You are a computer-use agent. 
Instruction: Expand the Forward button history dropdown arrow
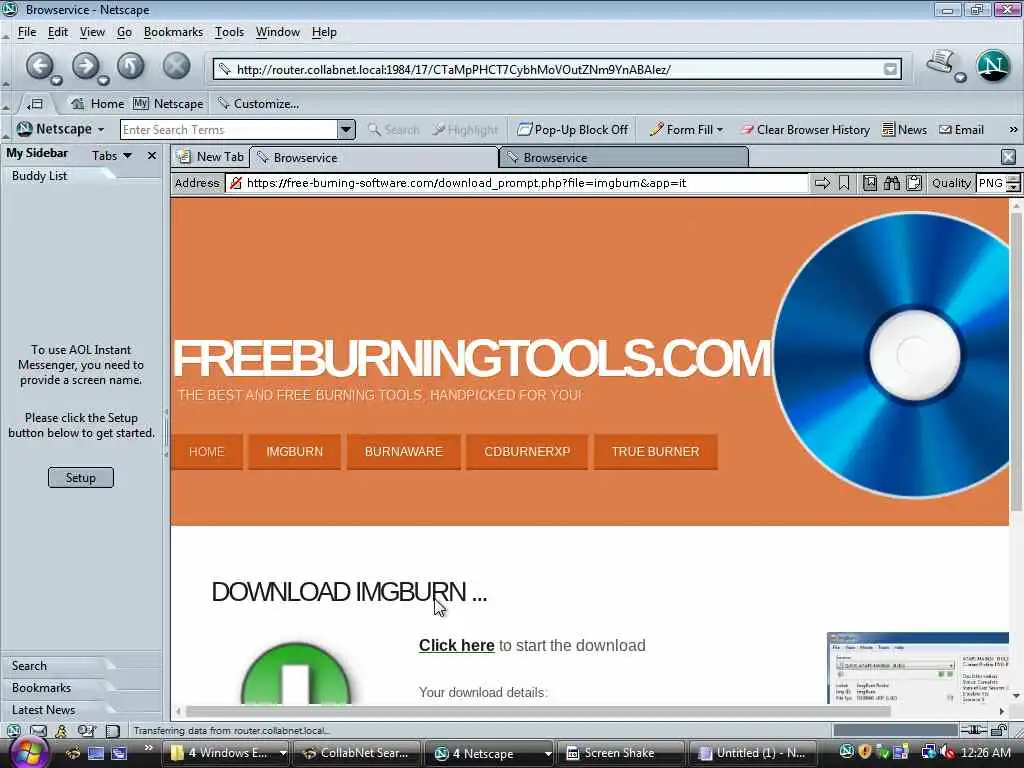pyautogui.click(x=103, y=80)
